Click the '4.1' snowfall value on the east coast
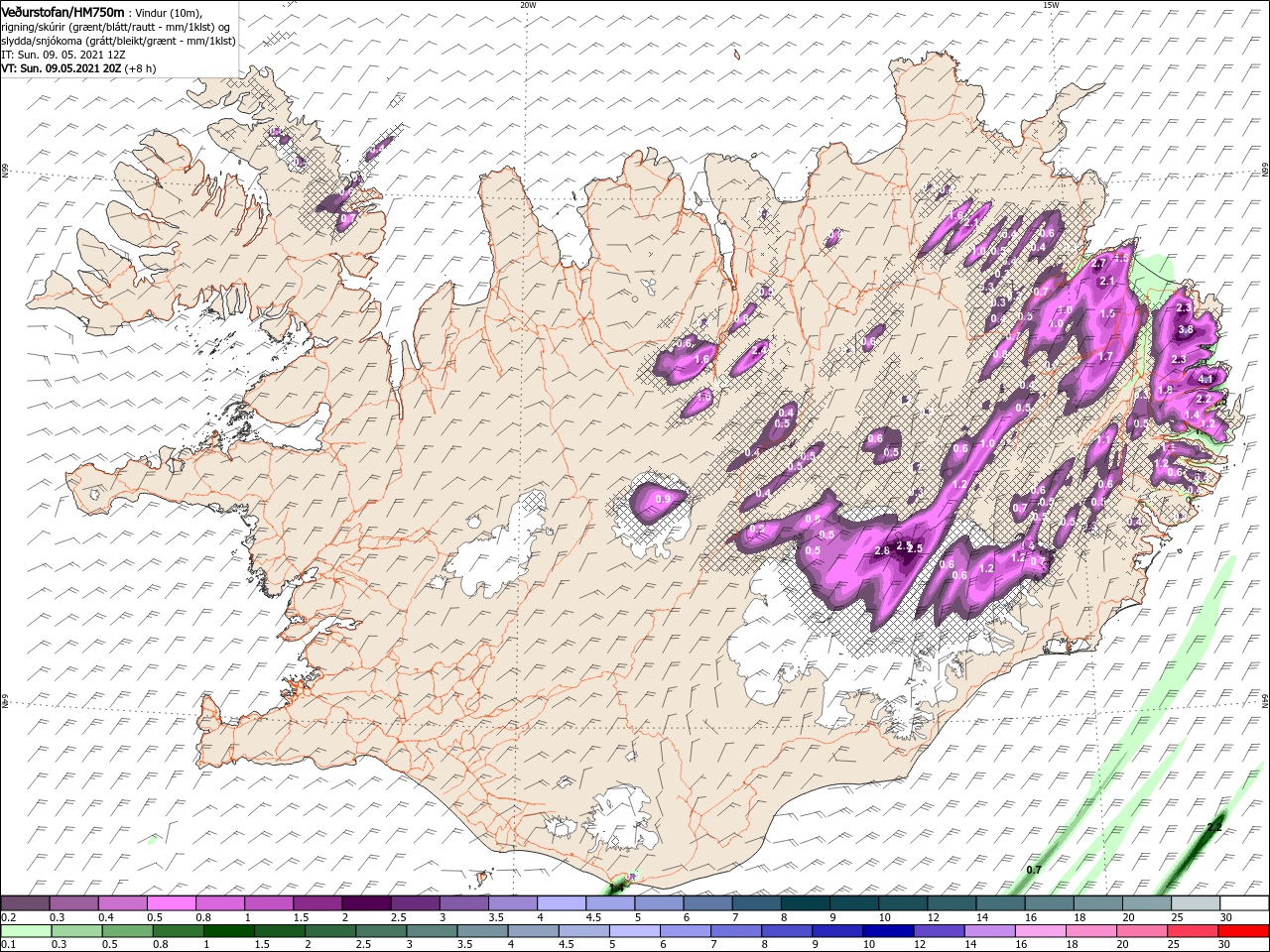This screenshot has height=952, width=1270. point(1206,380)
